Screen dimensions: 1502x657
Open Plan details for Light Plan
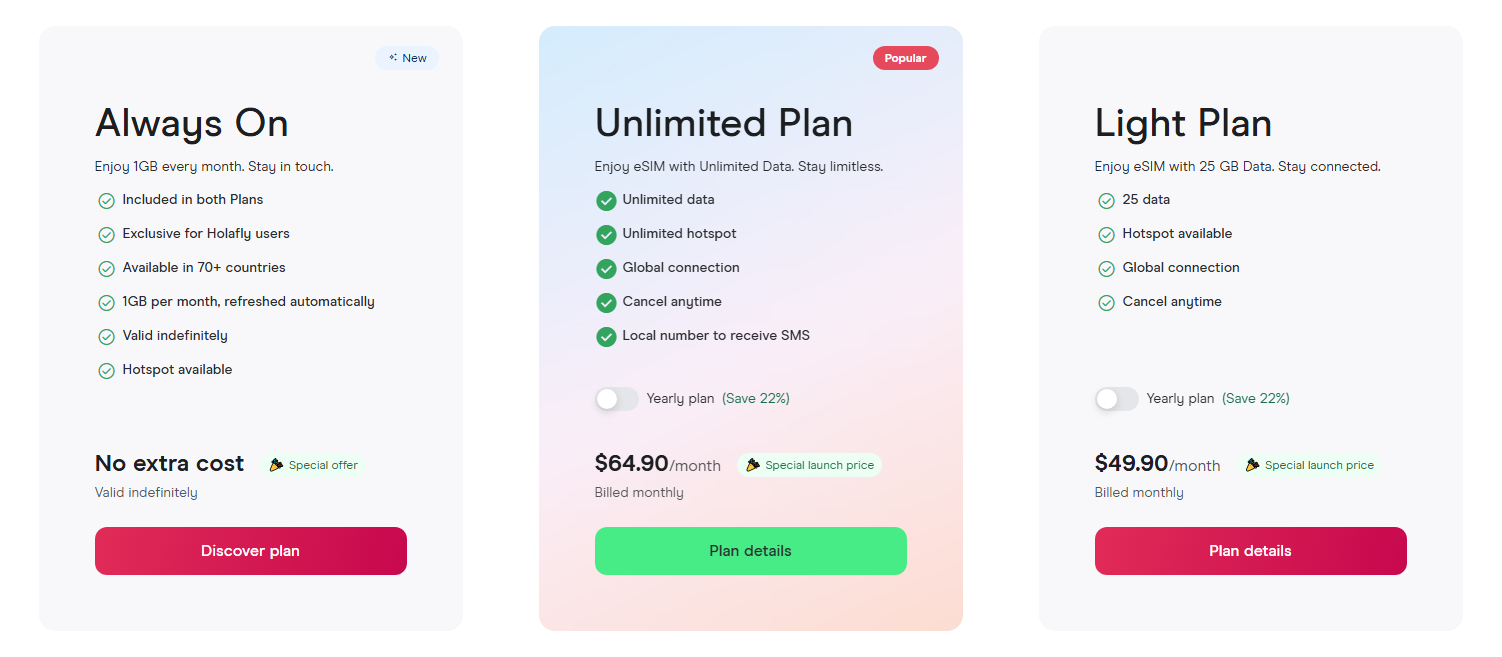click(1250, 551)
